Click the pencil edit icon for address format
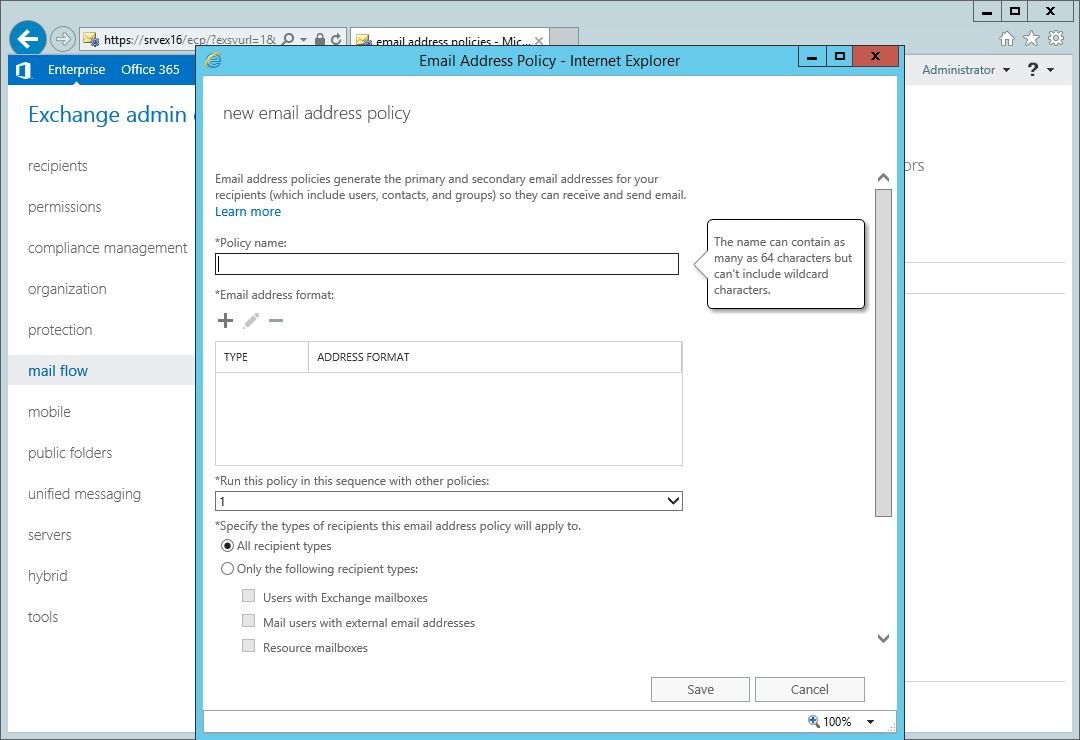The width and height of the screenshot is (1080, 740). tap(251, 321)
